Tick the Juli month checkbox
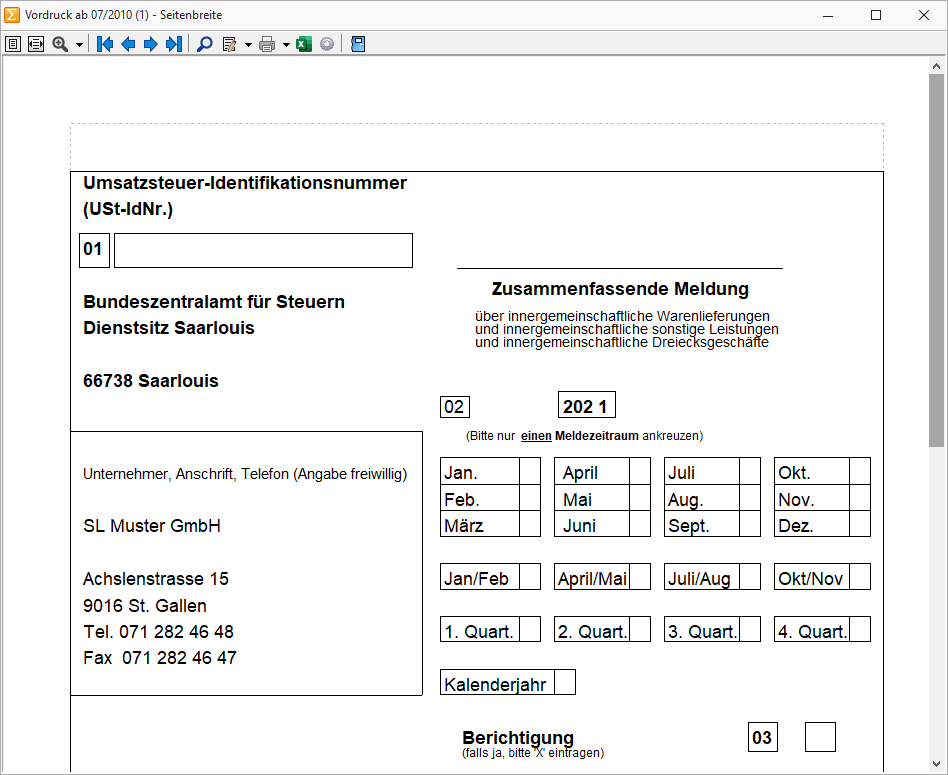The height and width of the screenshot is (775, 948). [x=750, y=472]
